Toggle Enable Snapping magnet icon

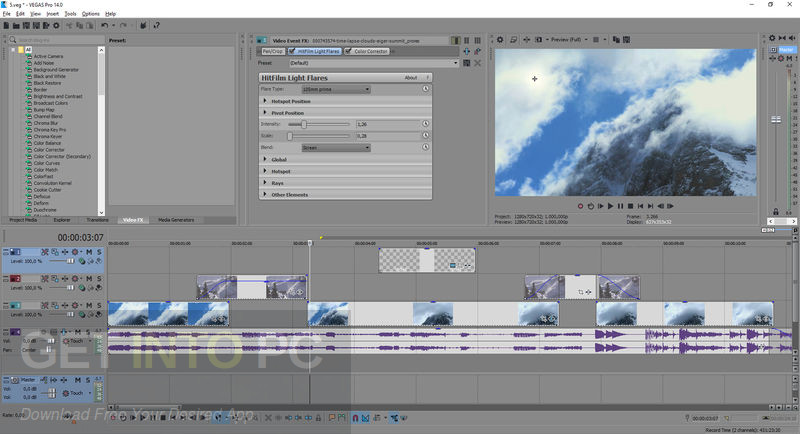click(x=356, y=418)
